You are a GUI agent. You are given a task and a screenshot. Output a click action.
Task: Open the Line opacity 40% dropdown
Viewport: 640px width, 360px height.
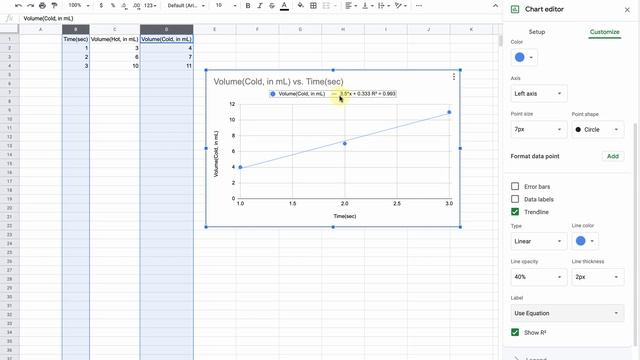pyautogui.click(x=539, y=277)
